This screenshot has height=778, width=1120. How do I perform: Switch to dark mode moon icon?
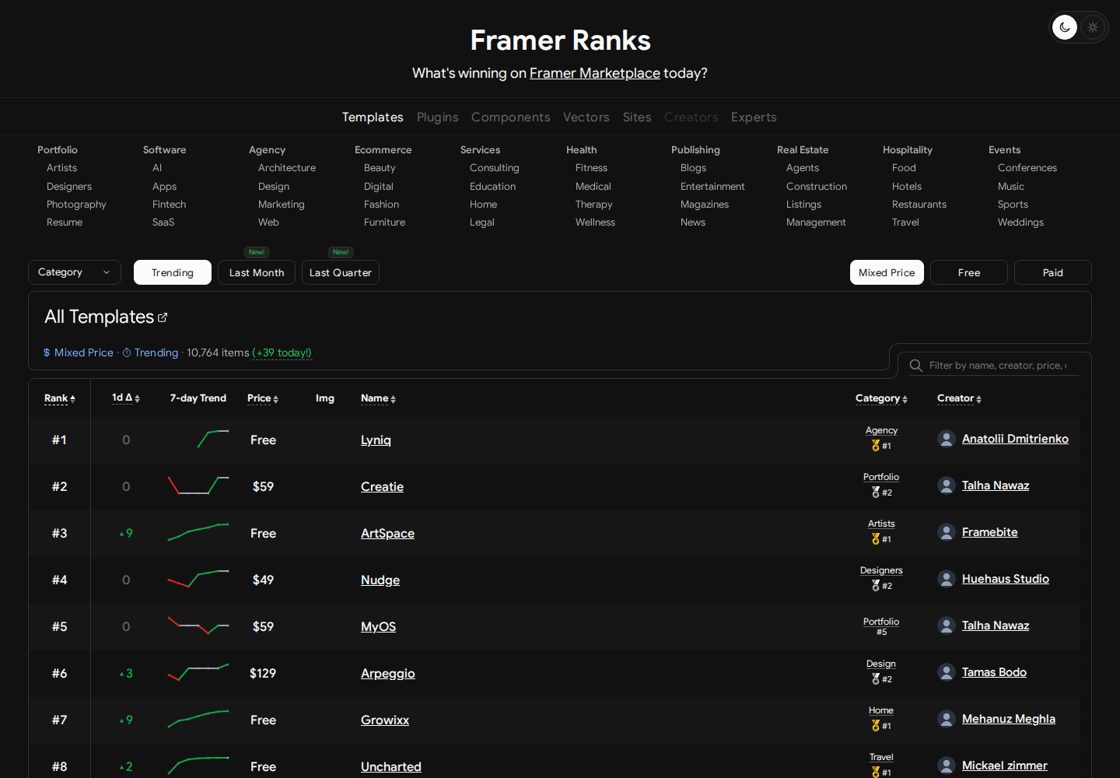coord(1064,27)
